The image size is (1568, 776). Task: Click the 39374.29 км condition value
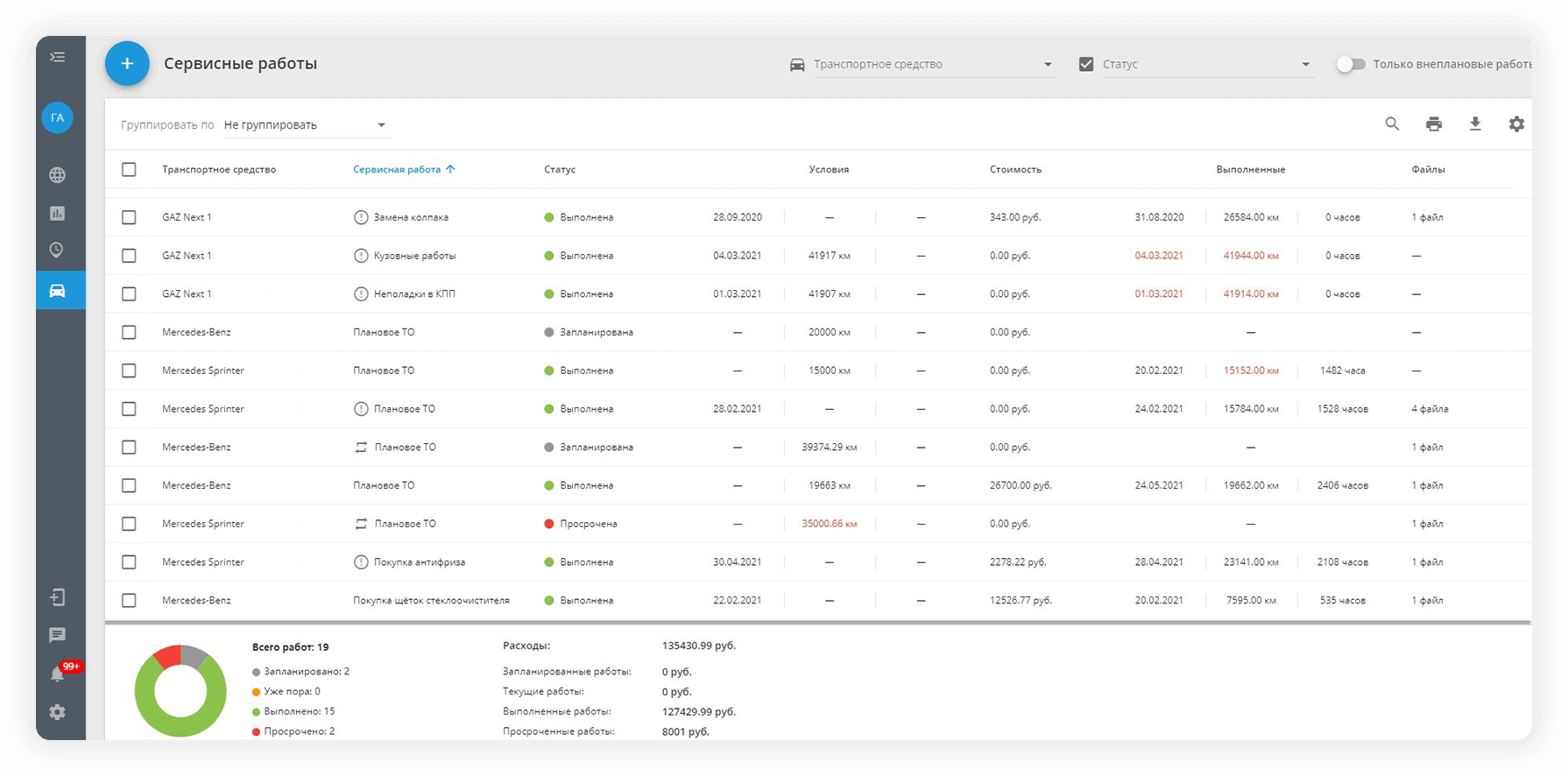pyautogui.click(x=830, y=448)
